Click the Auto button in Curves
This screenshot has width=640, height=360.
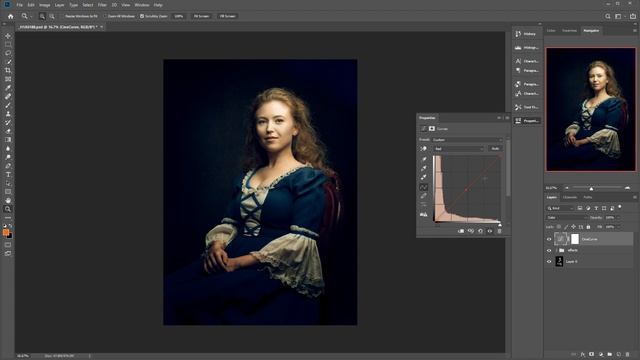click(495, 149)
